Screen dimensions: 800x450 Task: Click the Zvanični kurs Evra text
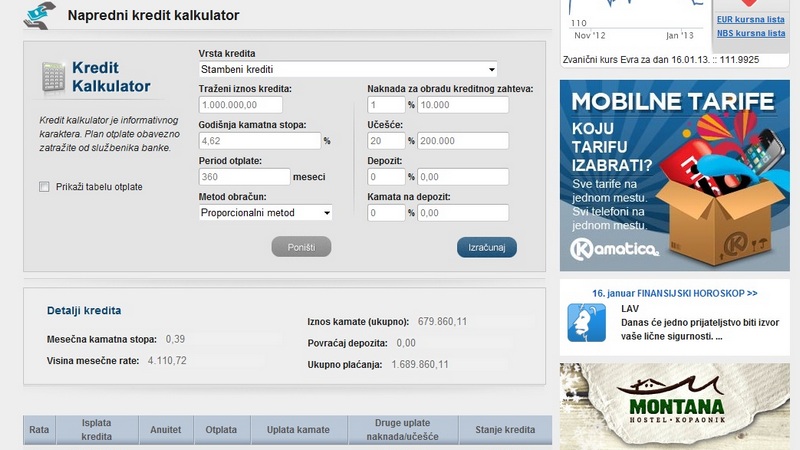(661, 60)
